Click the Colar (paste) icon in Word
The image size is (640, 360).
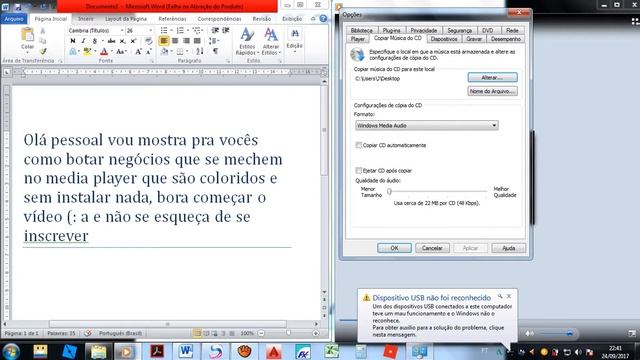[x=27, y=35]
